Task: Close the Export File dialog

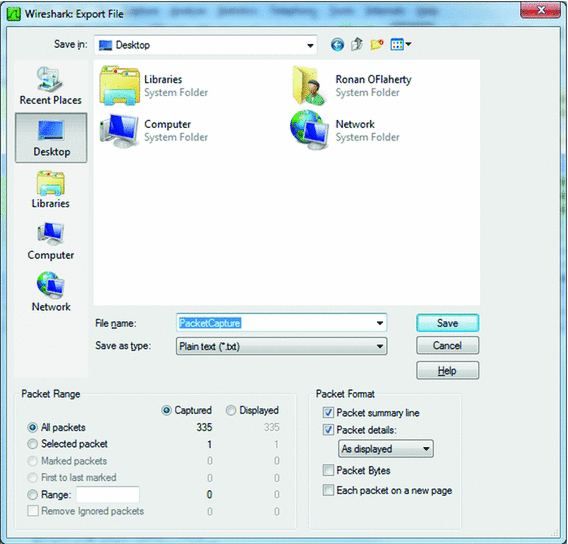Action: click(541, 10)
